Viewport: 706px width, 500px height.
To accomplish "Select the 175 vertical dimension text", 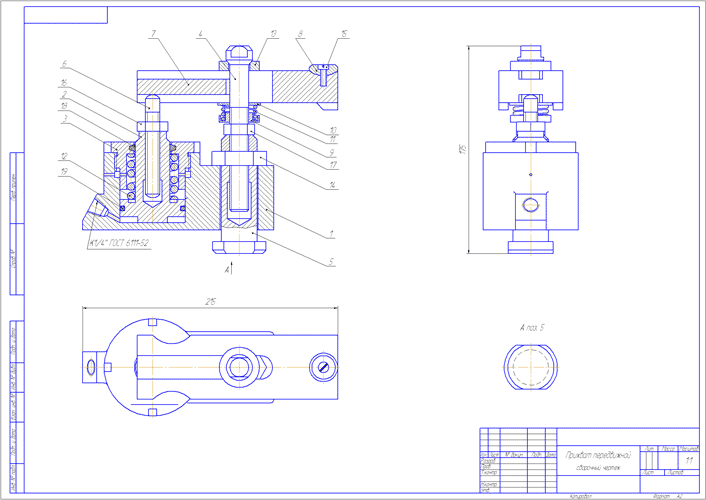I will point(464,149).
